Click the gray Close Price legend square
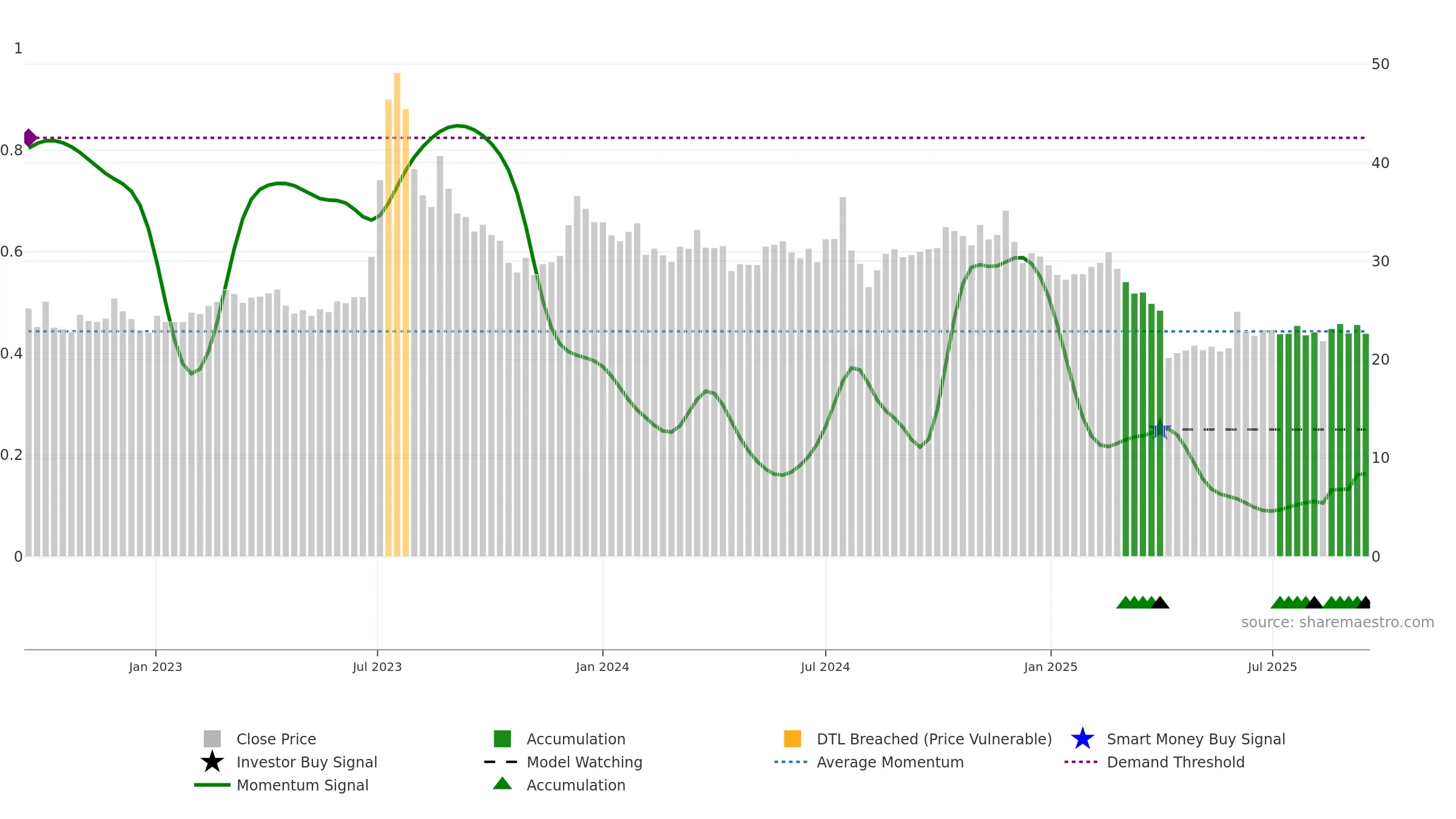The image size is (1456, 819). pos(212,738)
